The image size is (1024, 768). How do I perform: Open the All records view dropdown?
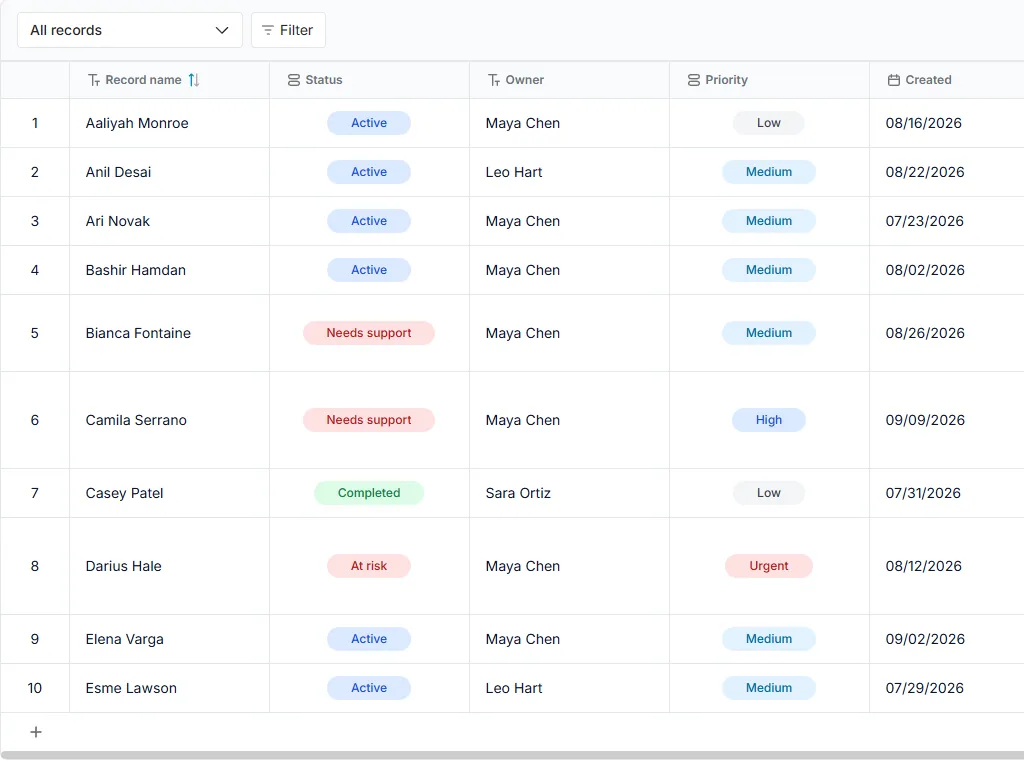pos(129,30)
